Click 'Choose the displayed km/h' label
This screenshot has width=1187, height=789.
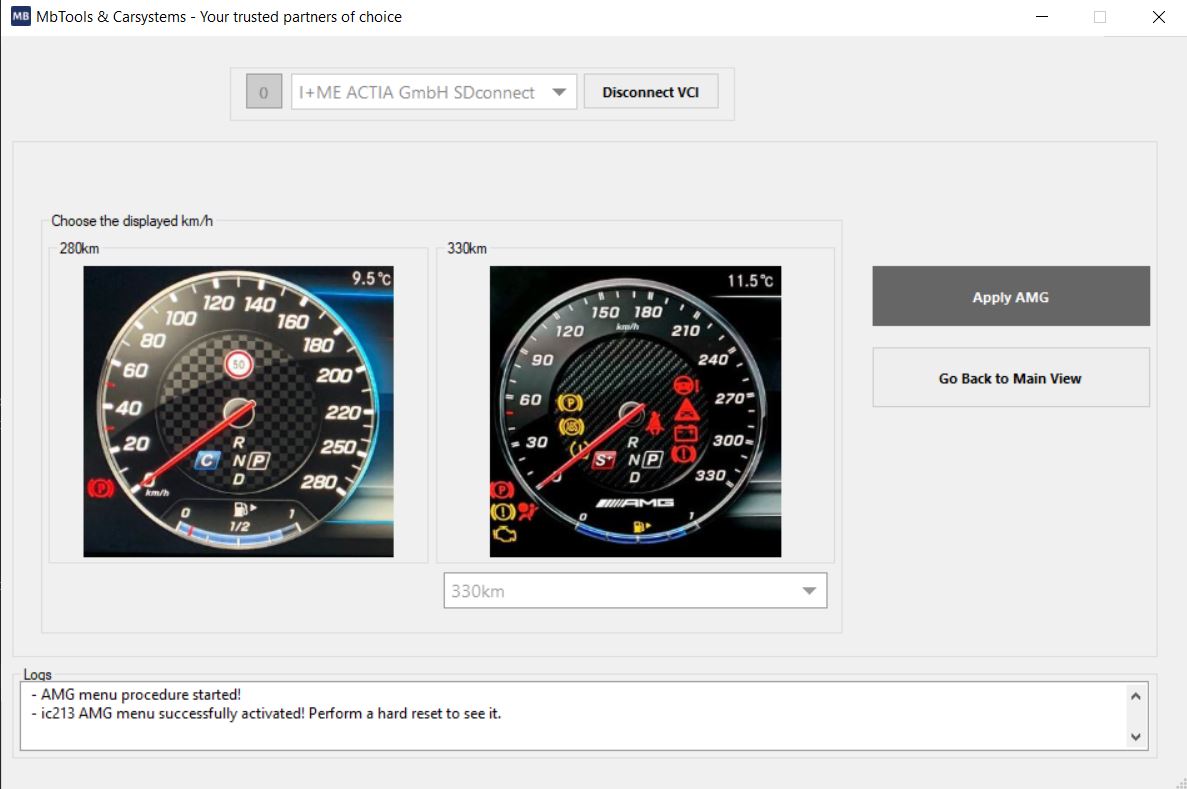132,221
